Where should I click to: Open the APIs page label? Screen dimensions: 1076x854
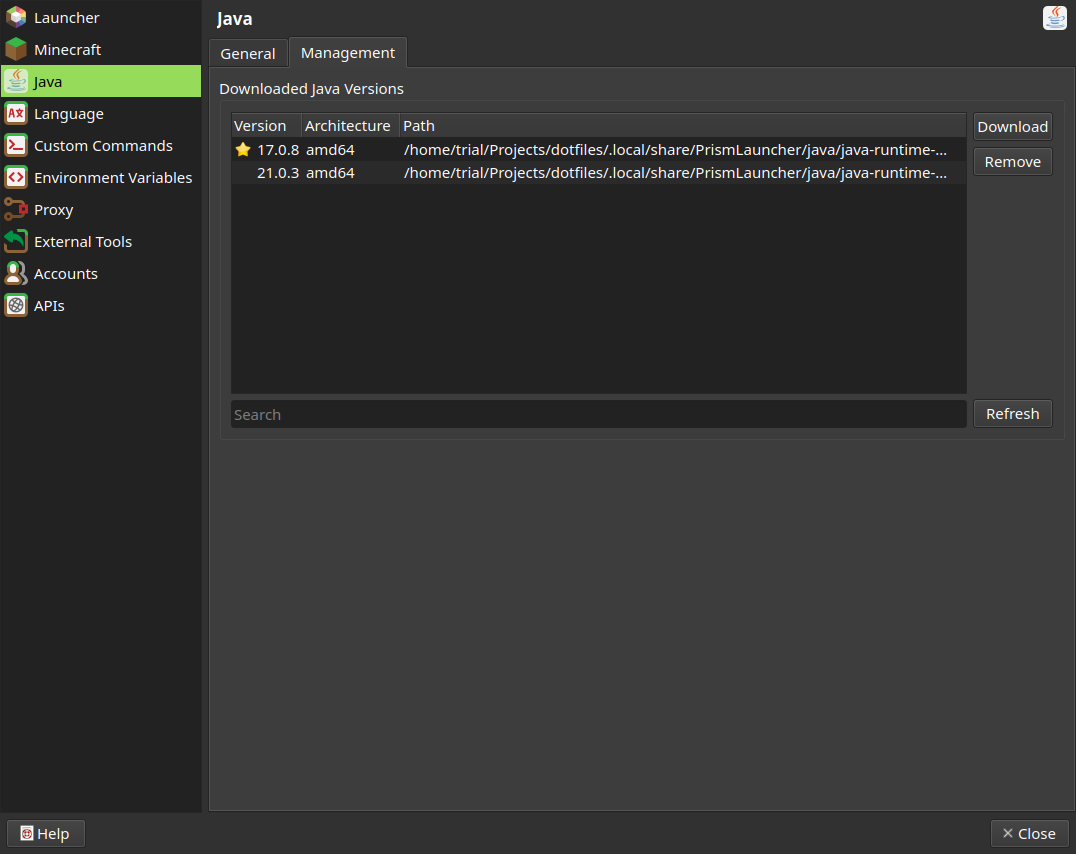coord(49,305)
